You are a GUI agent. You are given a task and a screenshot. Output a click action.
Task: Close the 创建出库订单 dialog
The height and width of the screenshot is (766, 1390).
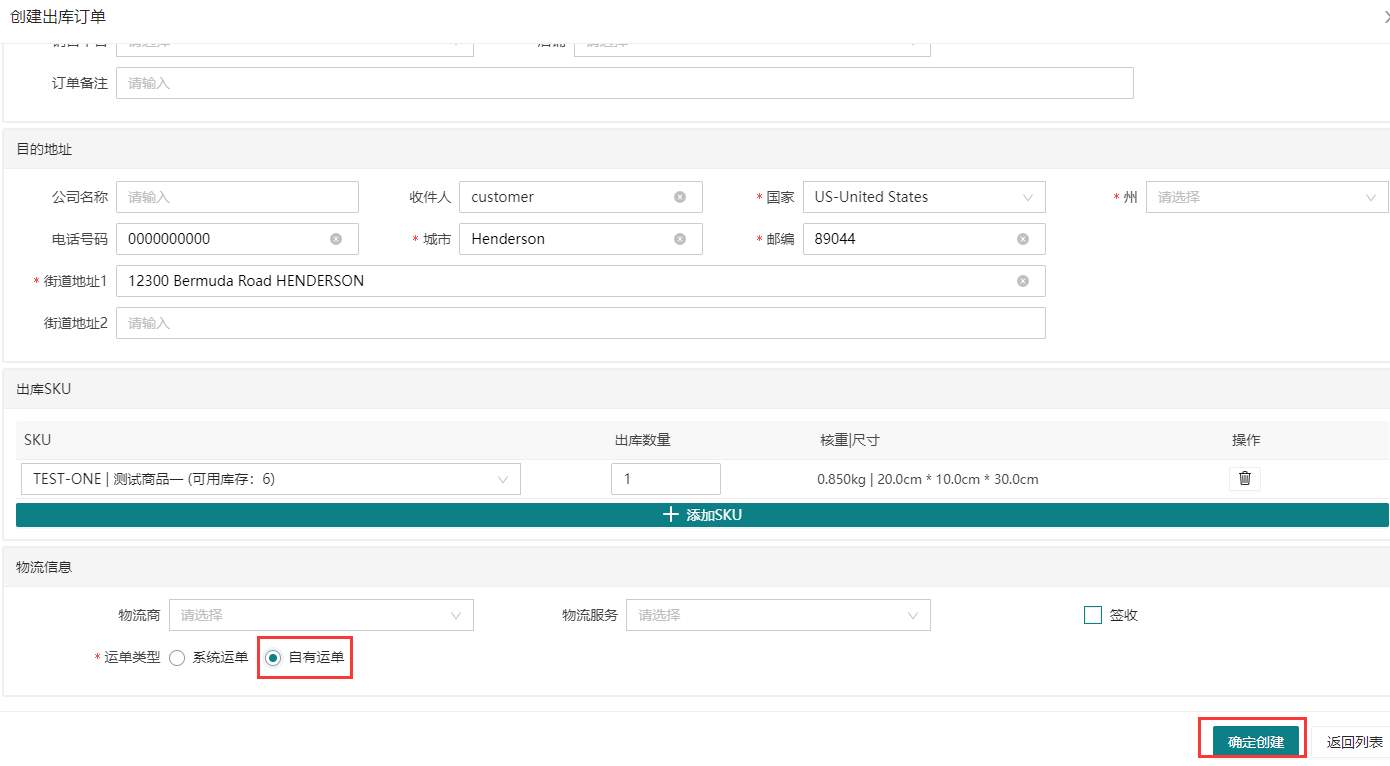tap(1385, 16)
